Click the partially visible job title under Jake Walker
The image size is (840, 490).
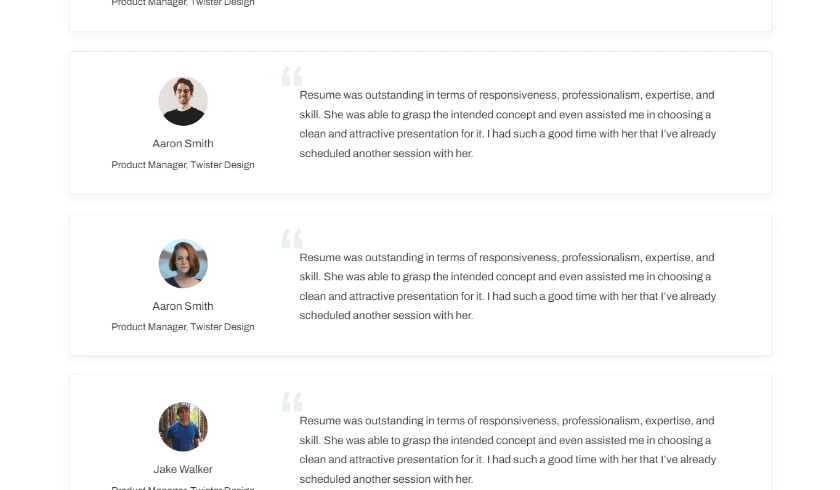[x=183, y=488]
